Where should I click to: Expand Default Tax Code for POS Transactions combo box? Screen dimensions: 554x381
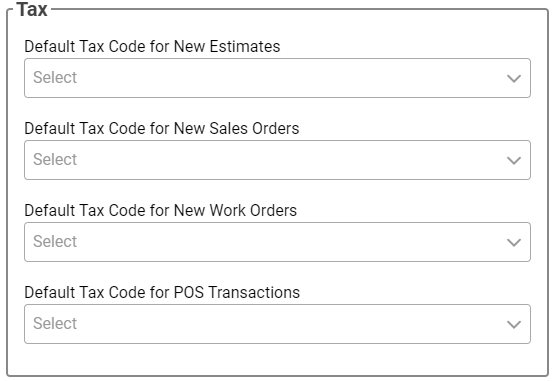277,324
